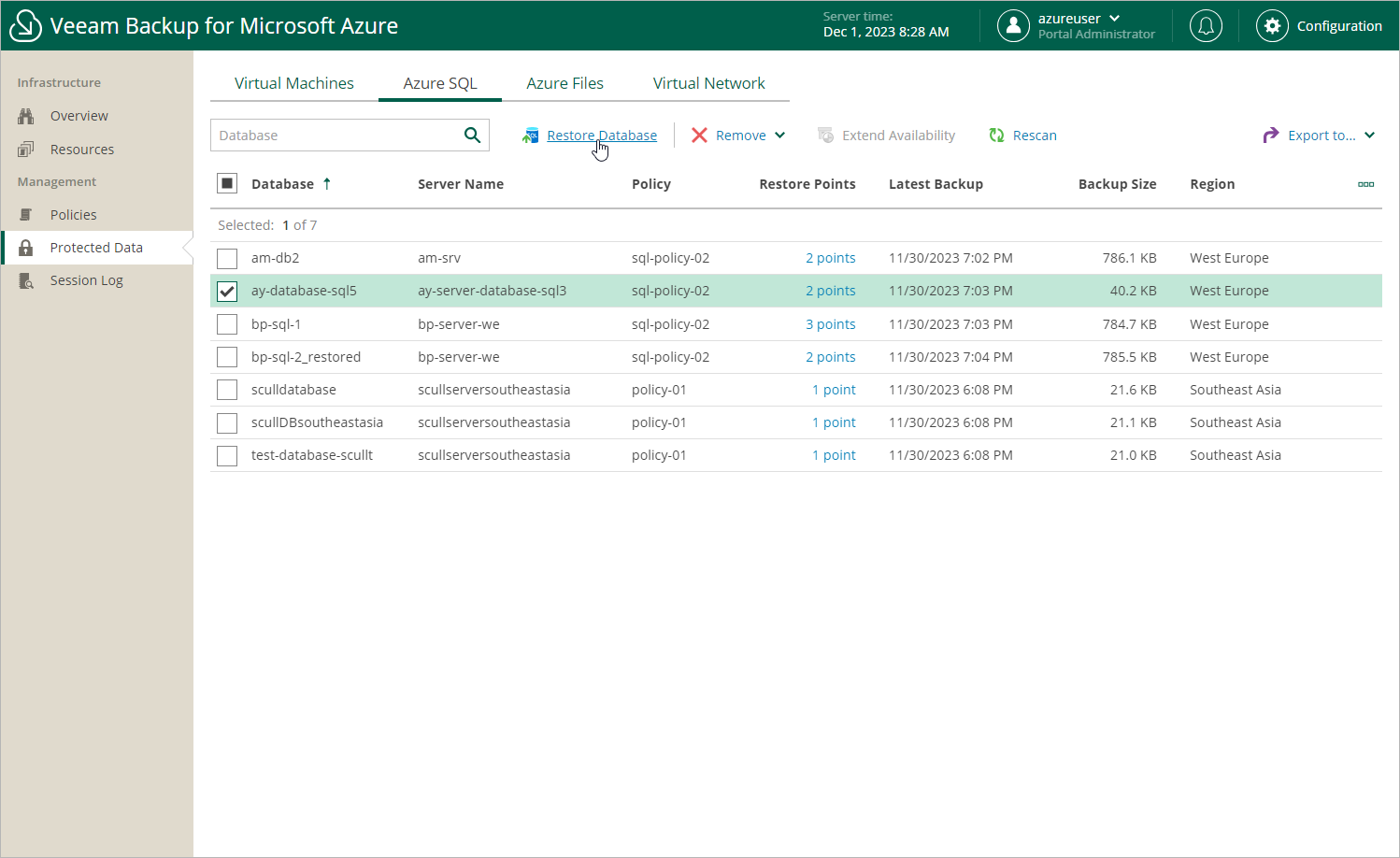Open restore points link for bp-sql-2_restored

(831, 357)
